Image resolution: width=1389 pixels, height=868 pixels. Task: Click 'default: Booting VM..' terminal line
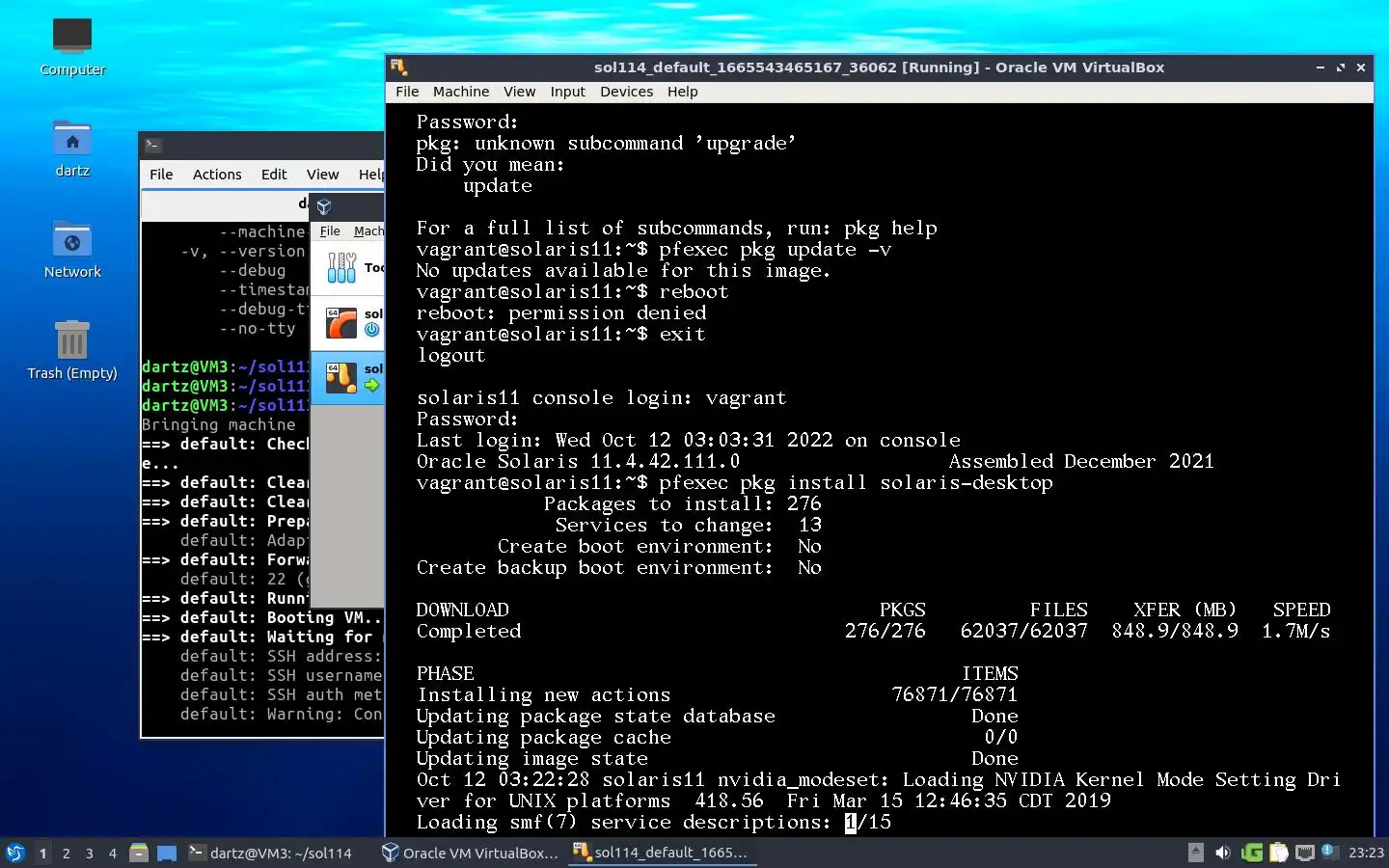coord(261,617)
